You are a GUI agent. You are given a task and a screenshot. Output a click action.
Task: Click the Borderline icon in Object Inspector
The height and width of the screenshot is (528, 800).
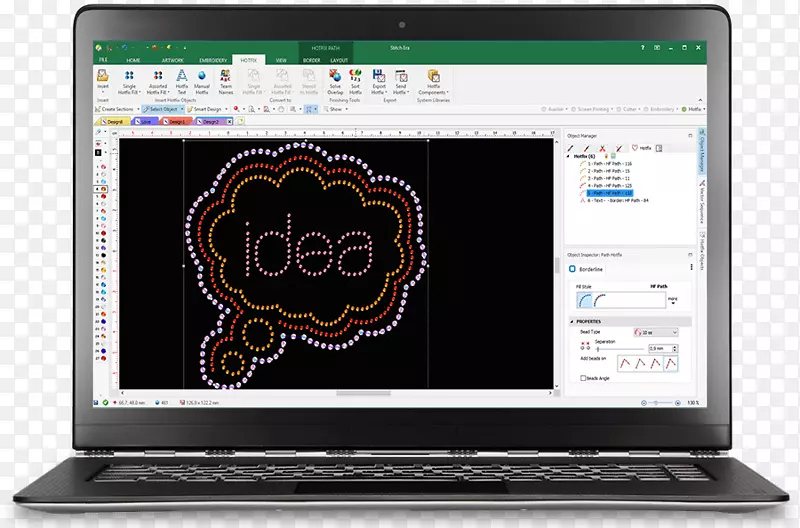[572, 269]
